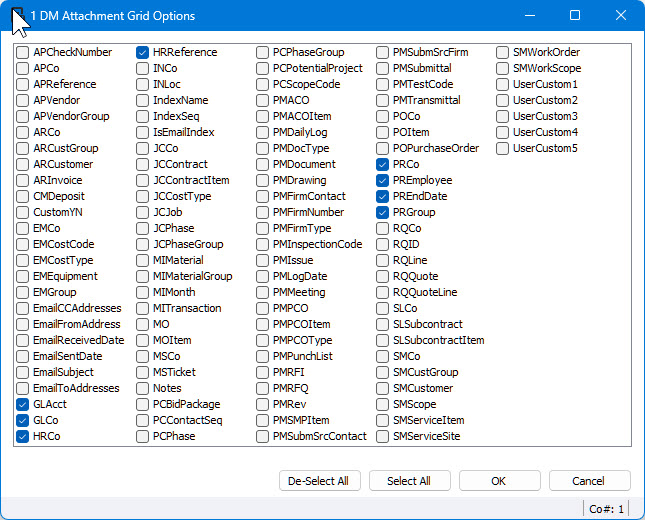This screenshot has width=645, height=520.
Task: Click the app icon in title bar
Action: click(17, 16)
